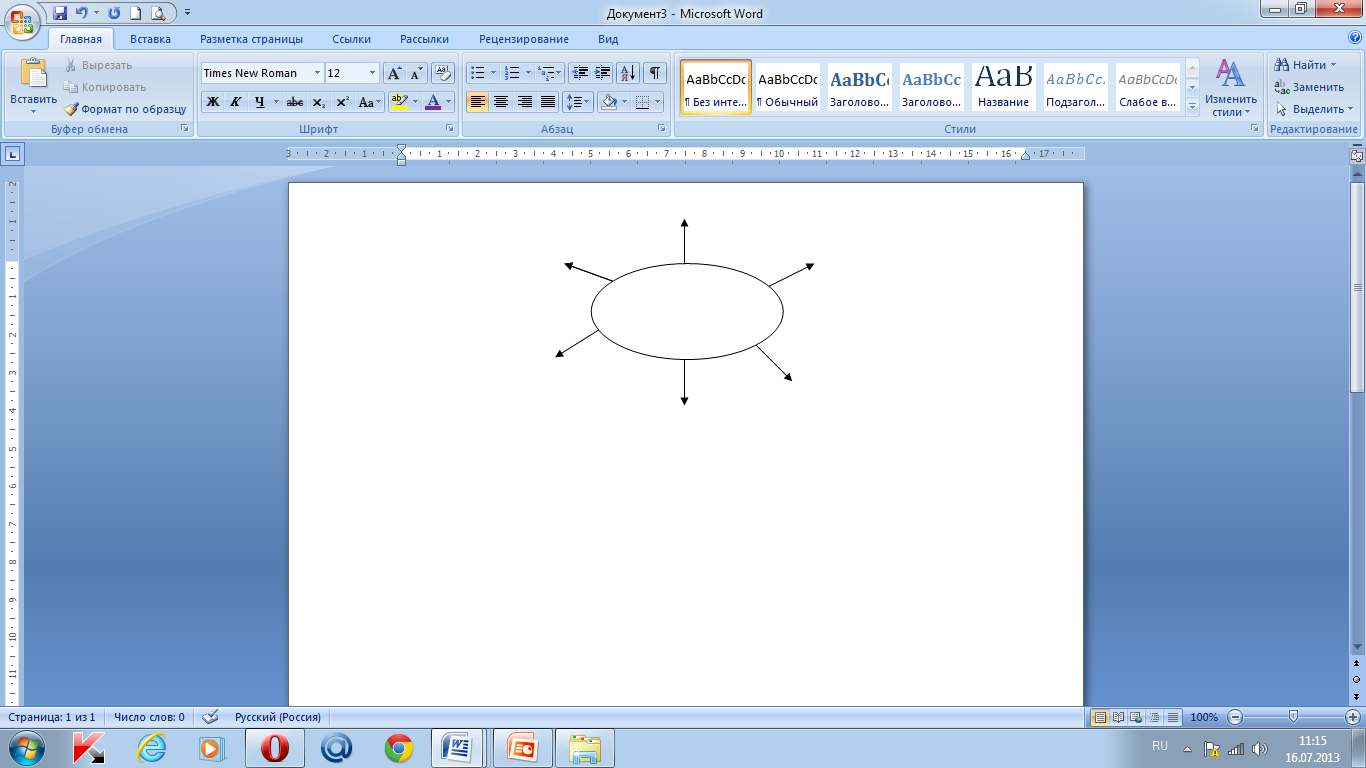Switch to the Разметка страницы tab

pyautogui.click(x=251, y=39)
